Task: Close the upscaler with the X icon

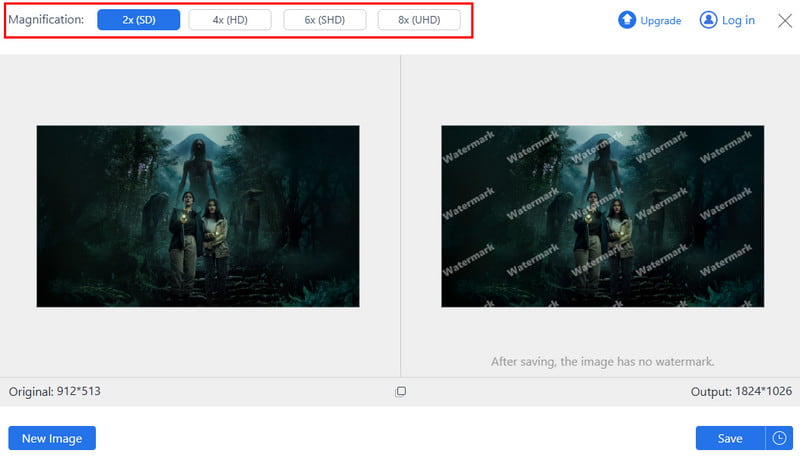Action: (x=785, y=20)
